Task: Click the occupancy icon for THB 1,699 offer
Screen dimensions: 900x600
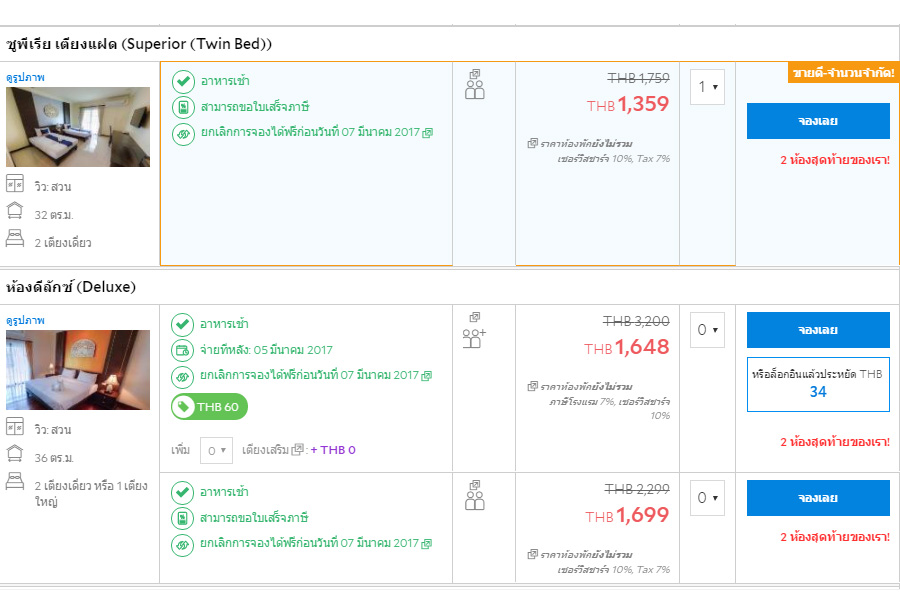Action: click(x=475, y=496)
